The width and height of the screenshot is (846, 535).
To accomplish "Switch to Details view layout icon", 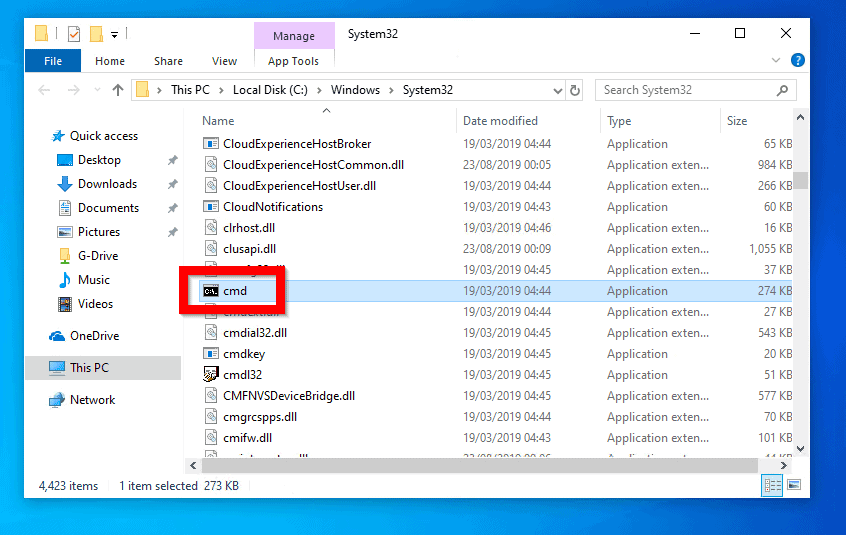I will point(772,486).
